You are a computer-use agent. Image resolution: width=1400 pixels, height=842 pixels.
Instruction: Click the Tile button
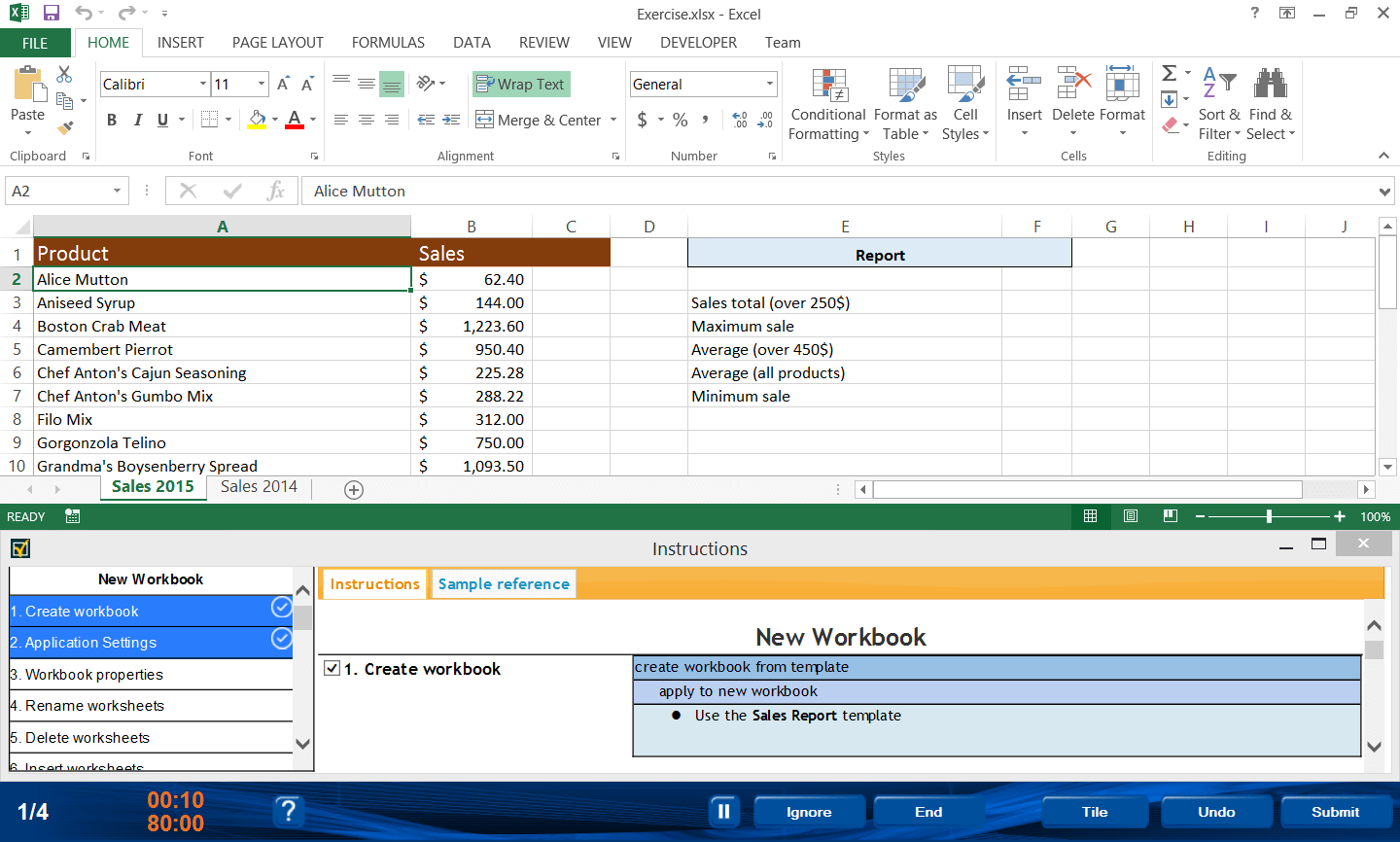(x=1095, y=812)
